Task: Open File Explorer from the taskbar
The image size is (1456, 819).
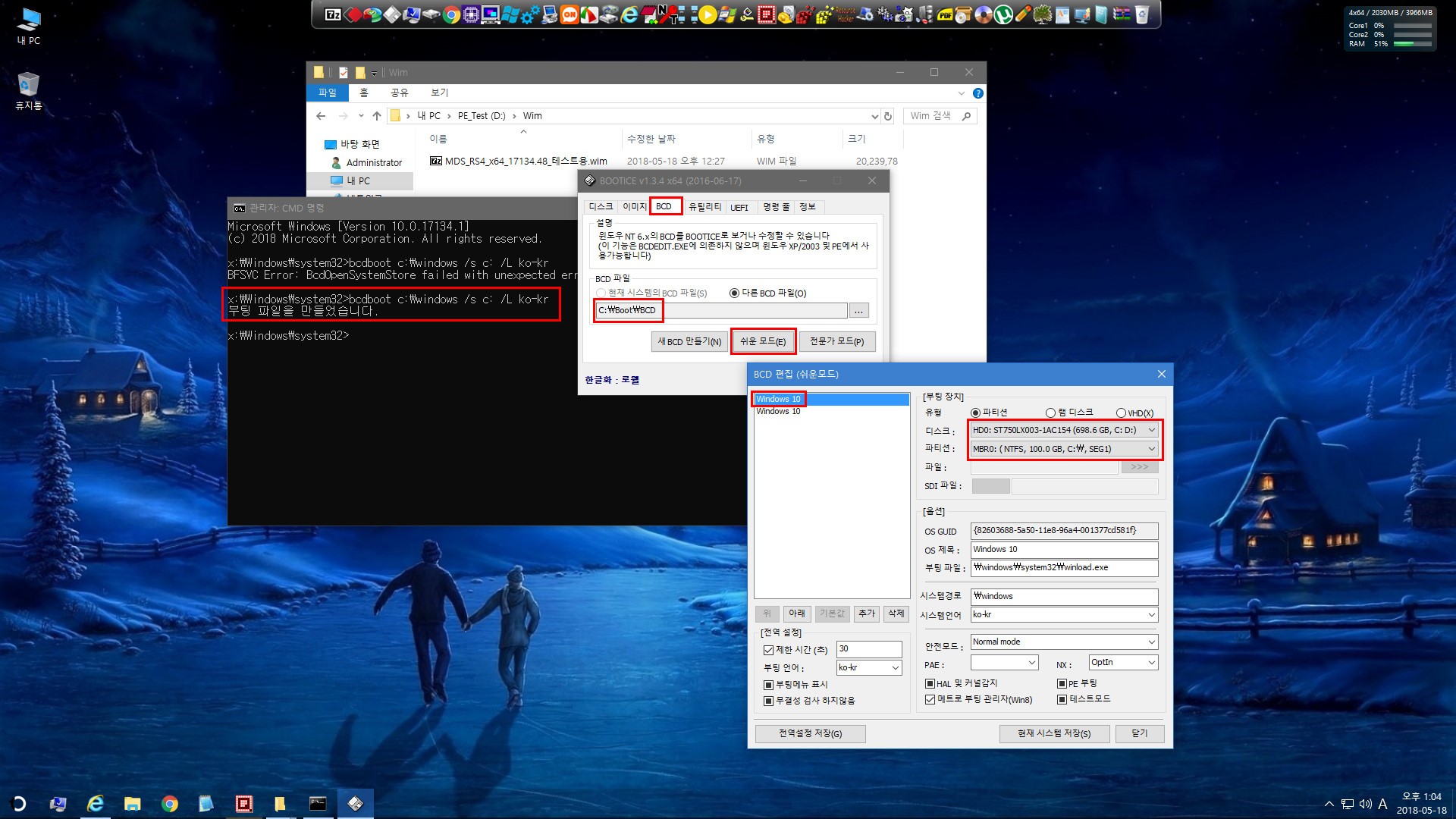Action: point(132,803)
